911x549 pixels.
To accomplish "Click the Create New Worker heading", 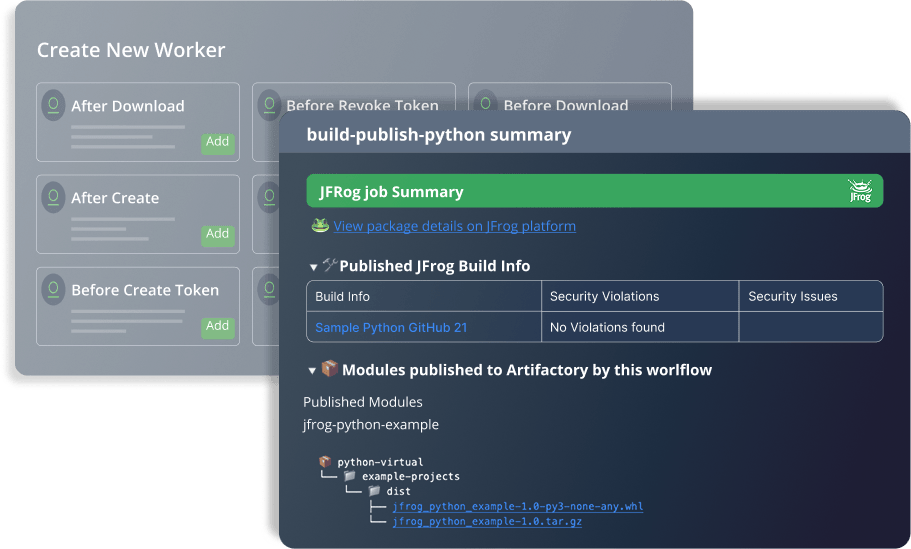I will (x=131, y=50).
